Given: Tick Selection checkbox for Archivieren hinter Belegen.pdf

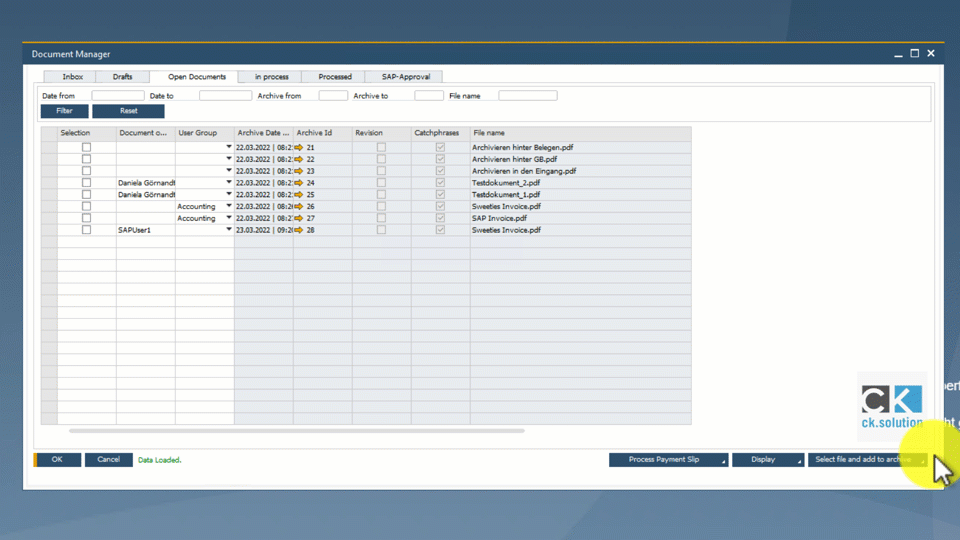Looking at the screenshot, I should tap(86, 148).
